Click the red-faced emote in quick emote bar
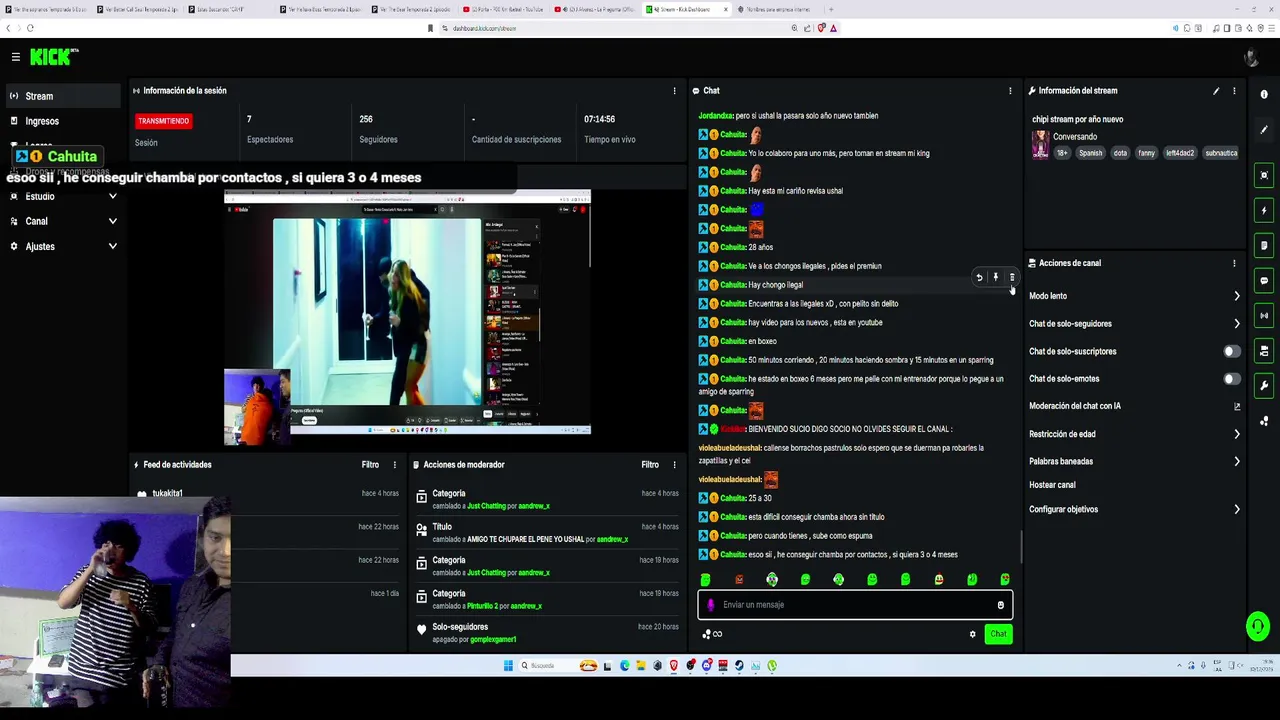Viewport: 1280px width, 720px height. [x=739, y=580]
